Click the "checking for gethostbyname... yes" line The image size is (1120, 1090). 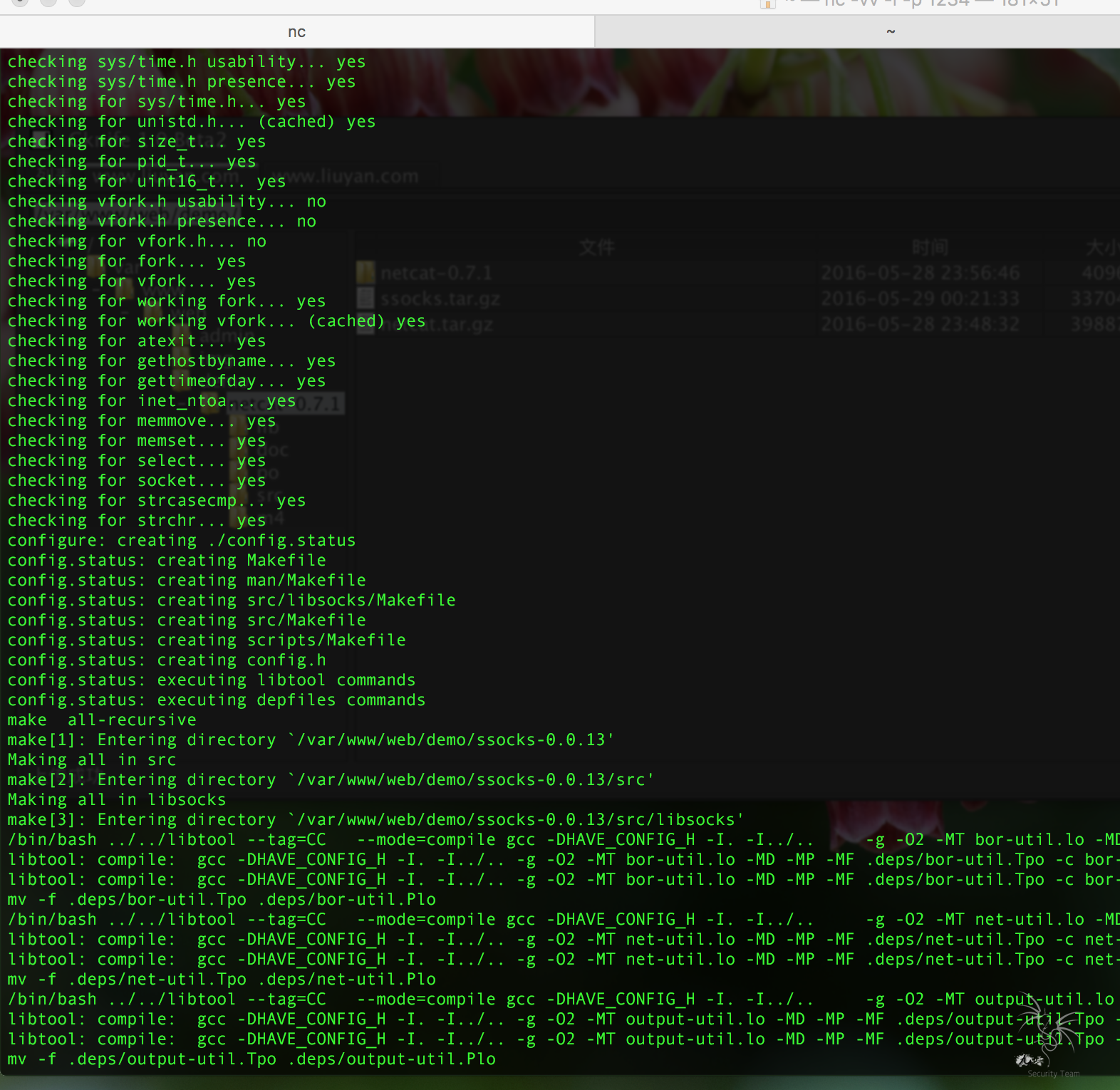coord(171,361)
